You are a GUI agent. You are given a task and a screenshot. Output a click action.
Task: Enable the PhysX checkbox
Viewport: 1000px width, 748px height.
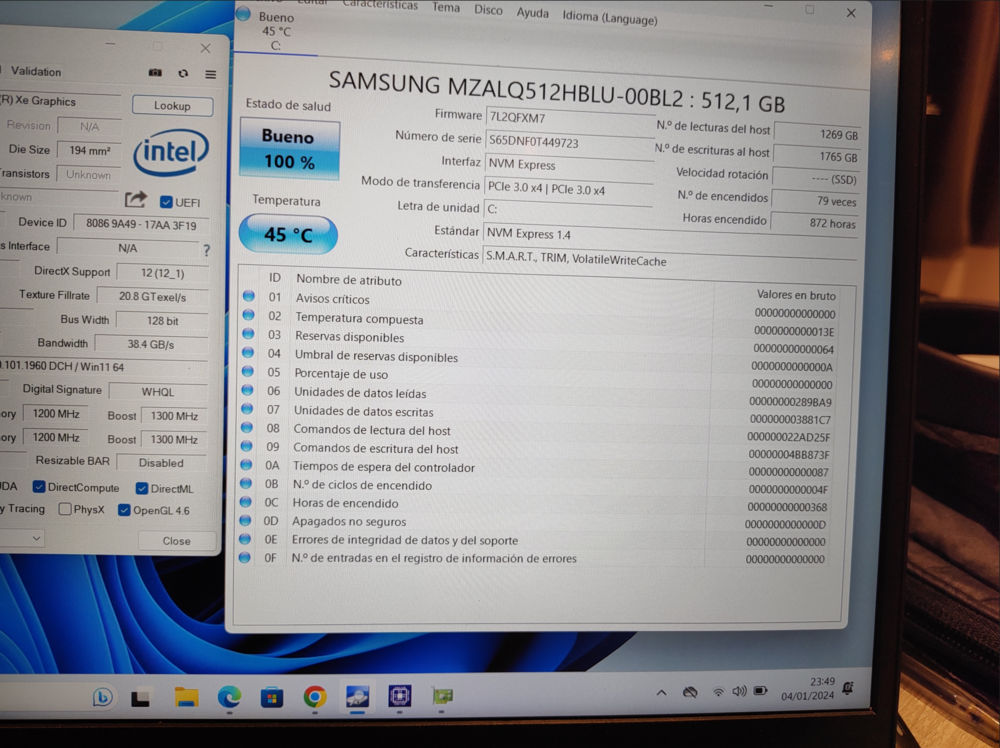click(64, 509)
